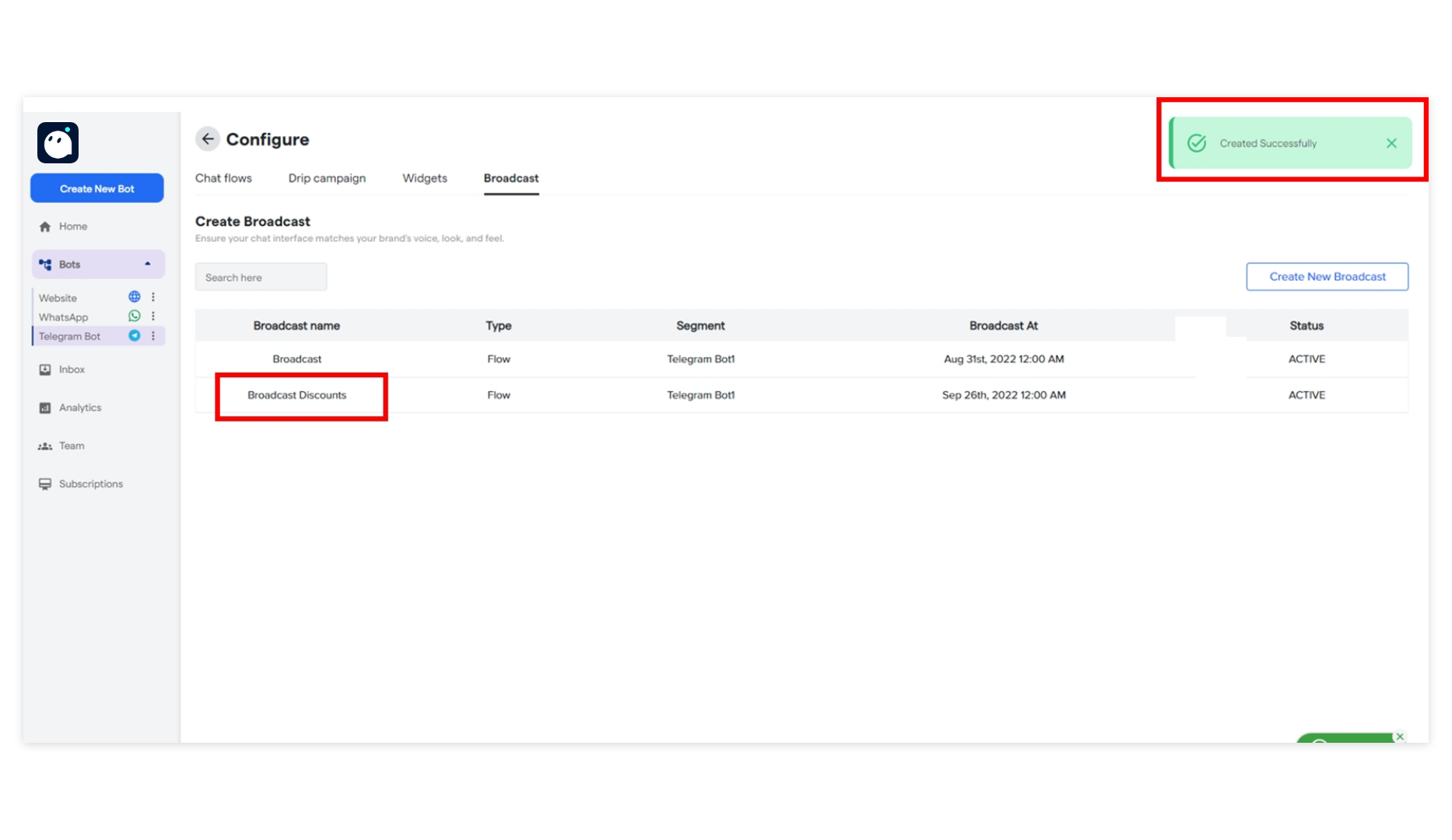This screenshot has width=1452, height=840.
Task: Click the back arrow next to Configure
Action: pos(208,139)
